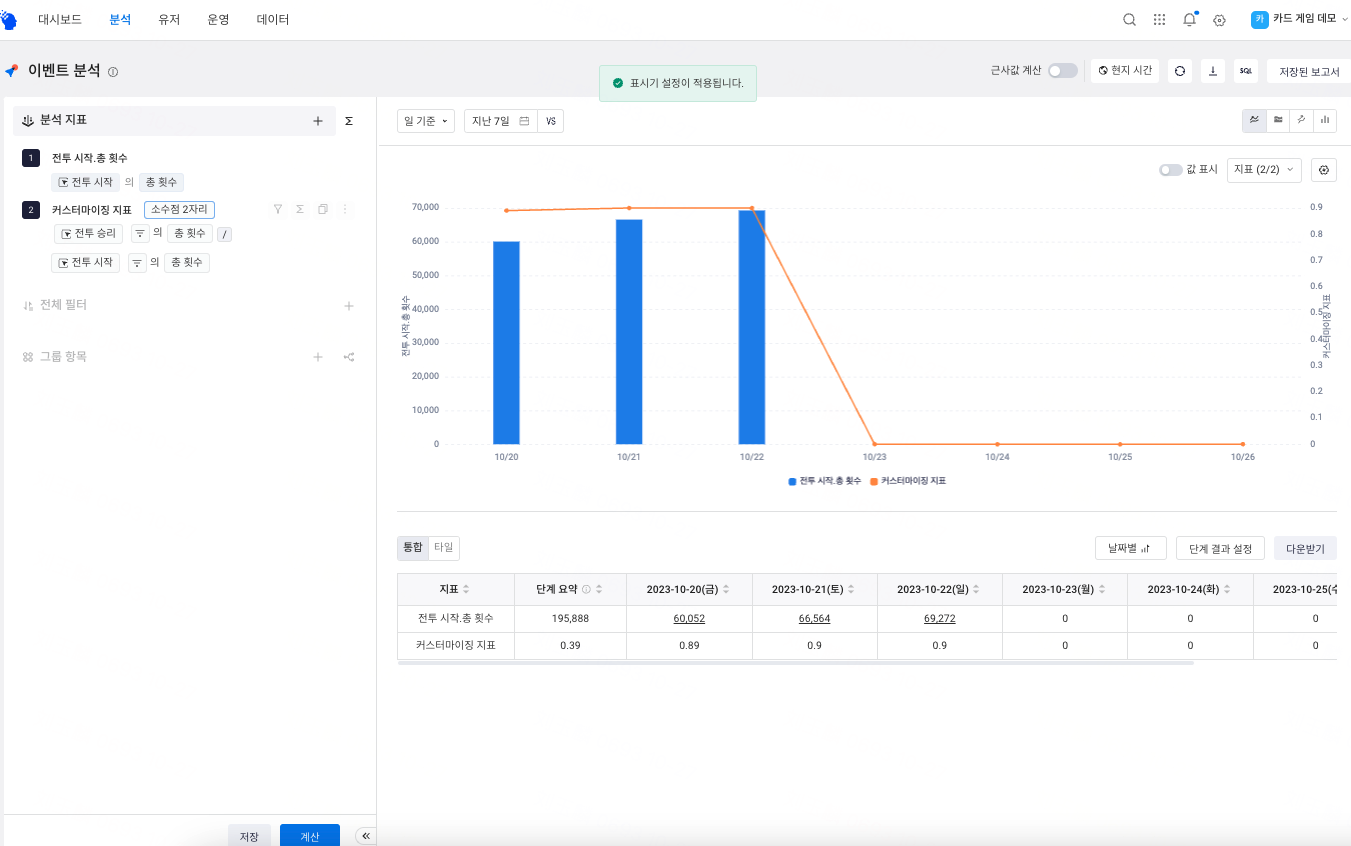Switch to the area chart icon
Image resolution: width=1351 pixels, height=846 pixels.
pyautogui.click(x=1278, y=120)
